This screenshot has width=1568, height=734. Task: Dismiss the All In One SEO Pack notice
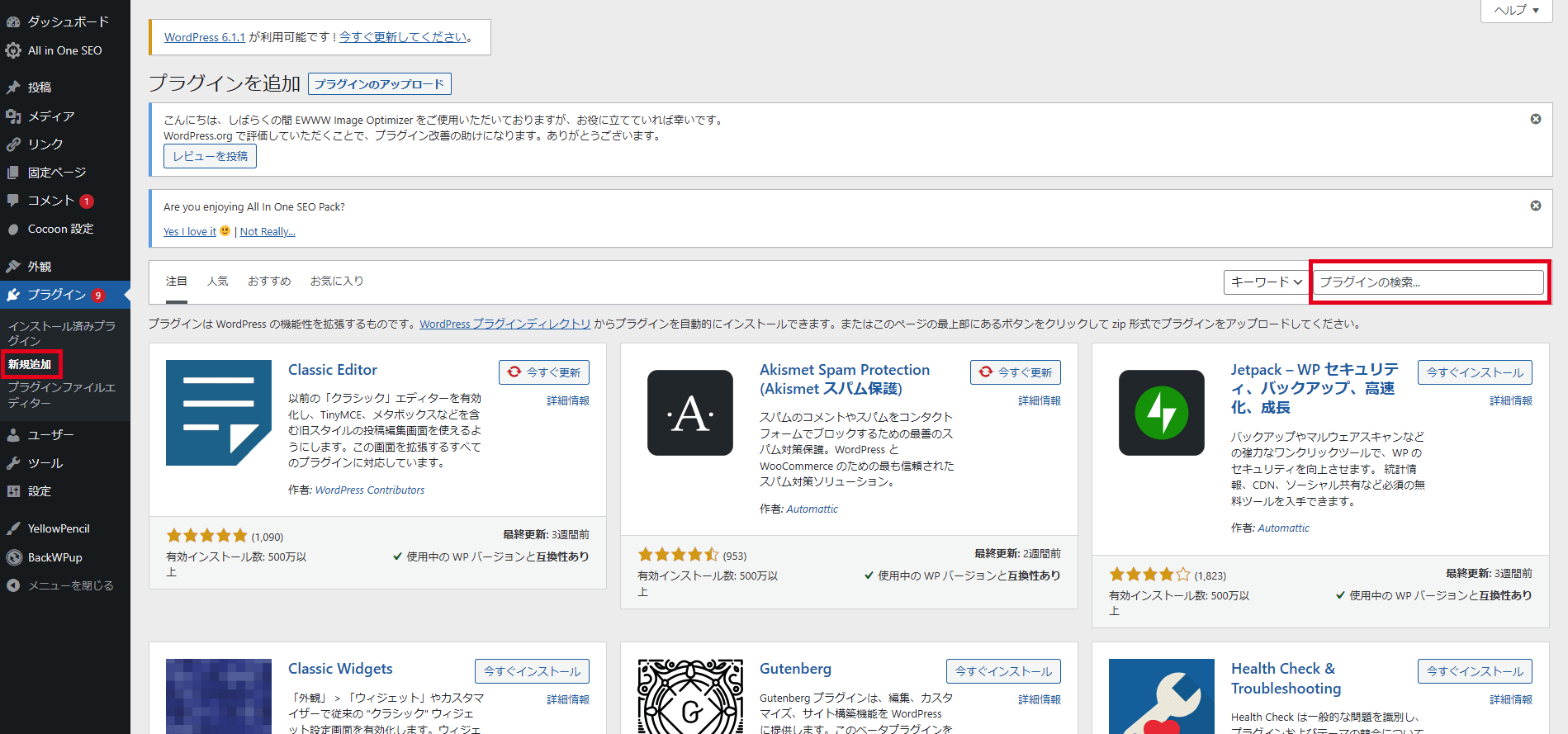[x=1536, y=206]
